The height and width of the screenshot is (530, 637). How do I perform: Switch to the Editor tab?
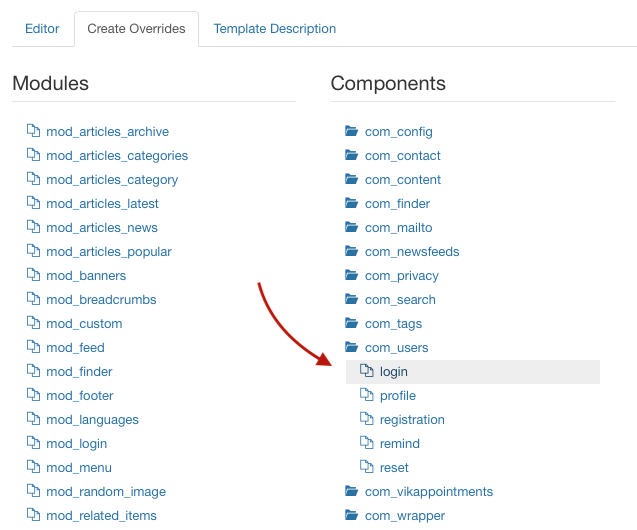pyautogui.click(x=42, y=29)
